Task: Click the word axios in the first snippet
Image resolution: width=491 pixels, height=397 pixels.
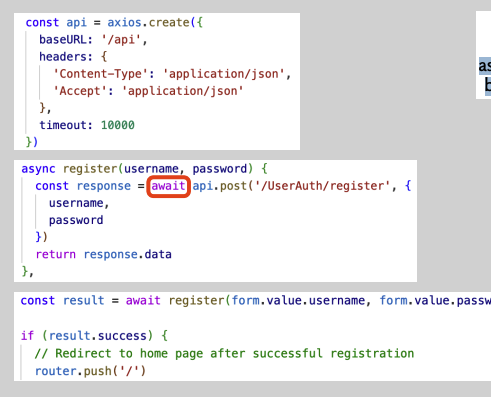Action: tap(124, 22)
